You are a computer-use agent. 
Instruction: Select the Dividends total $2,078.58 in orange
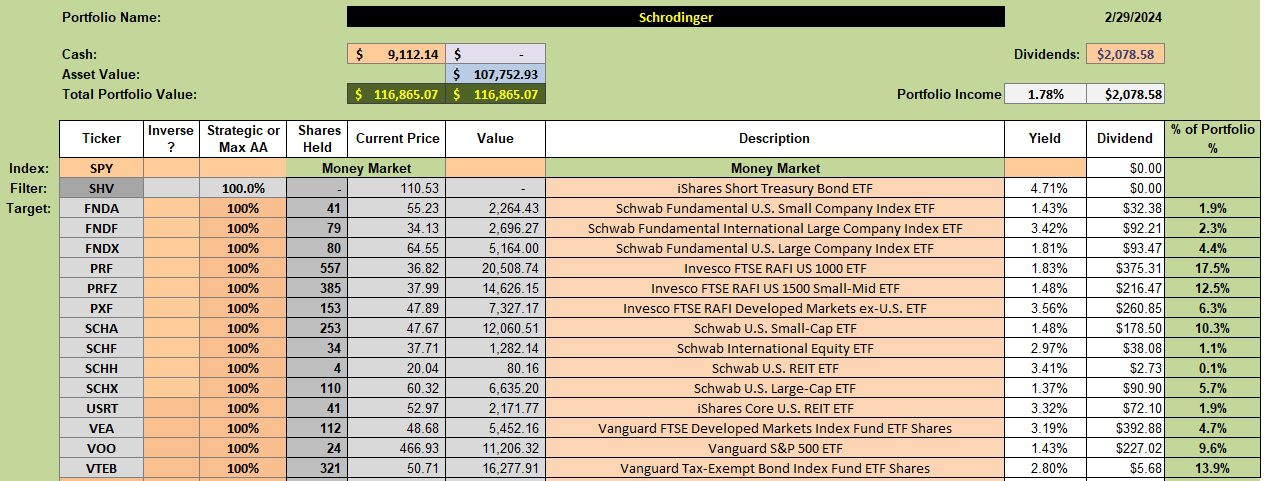click(x=1125, y=54)
